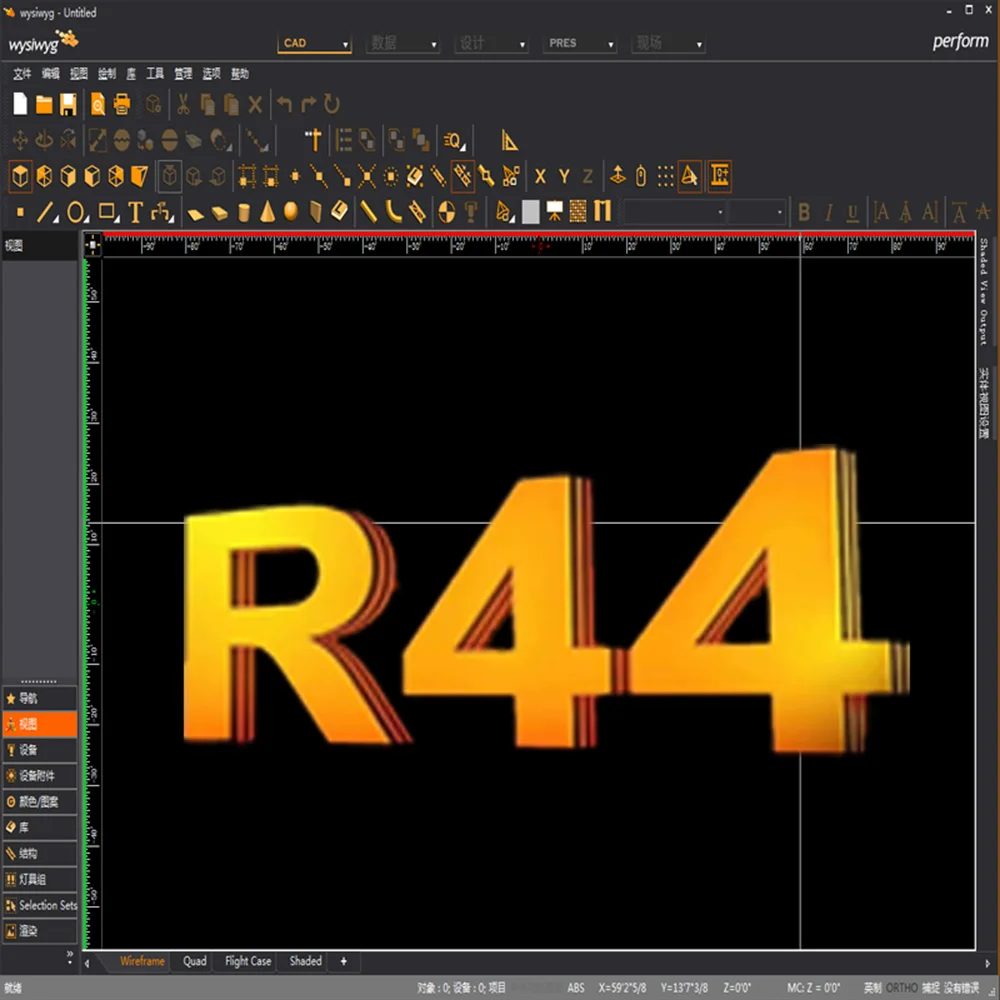Create a new file with the blank page icon

(x=20, y=104)
